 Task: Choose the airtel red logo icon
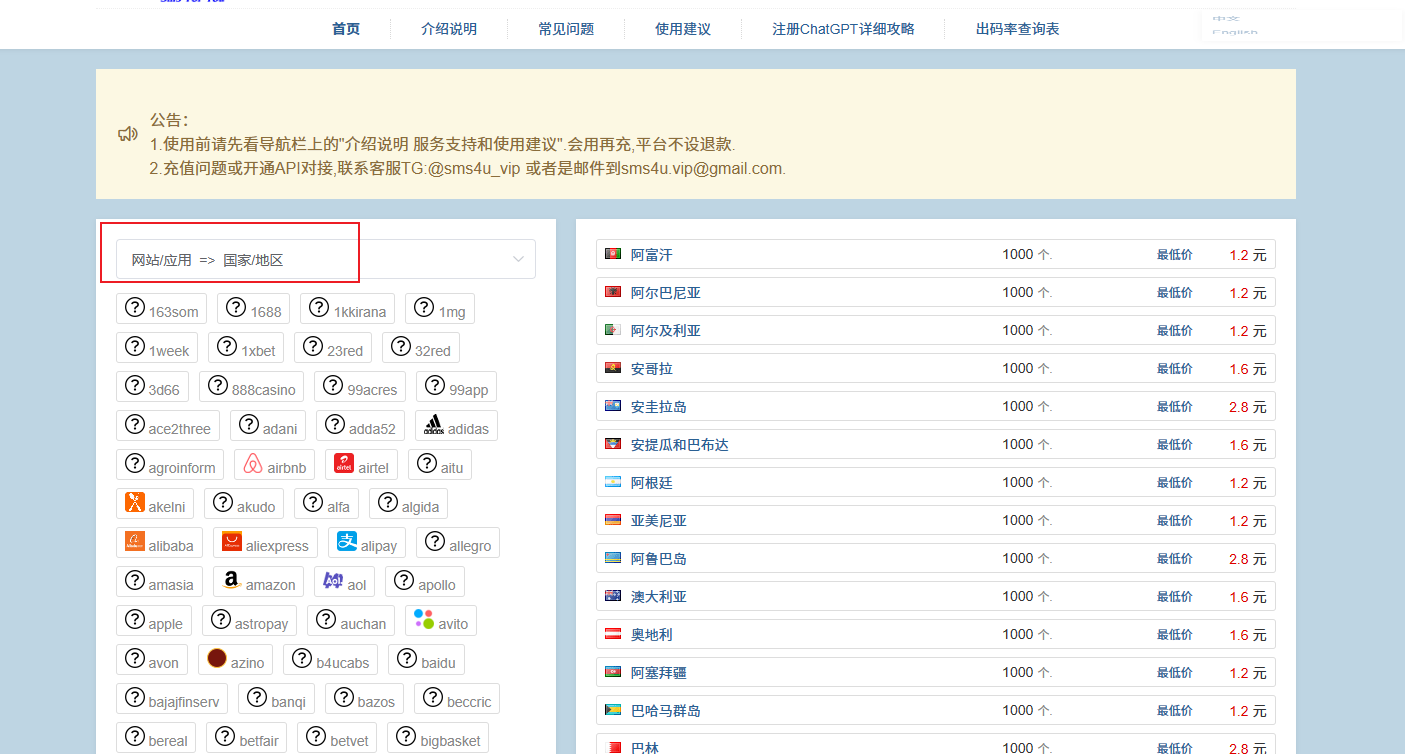tap(344, 464)
